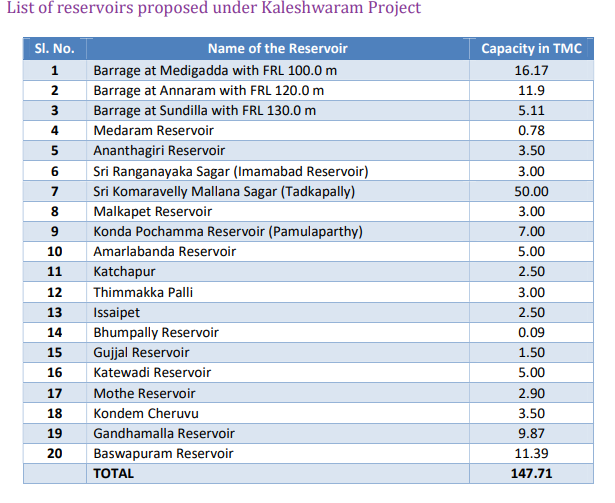Click the 'Thimmakka Palli' entry
615x503 pixels.
tap(143, 292)
